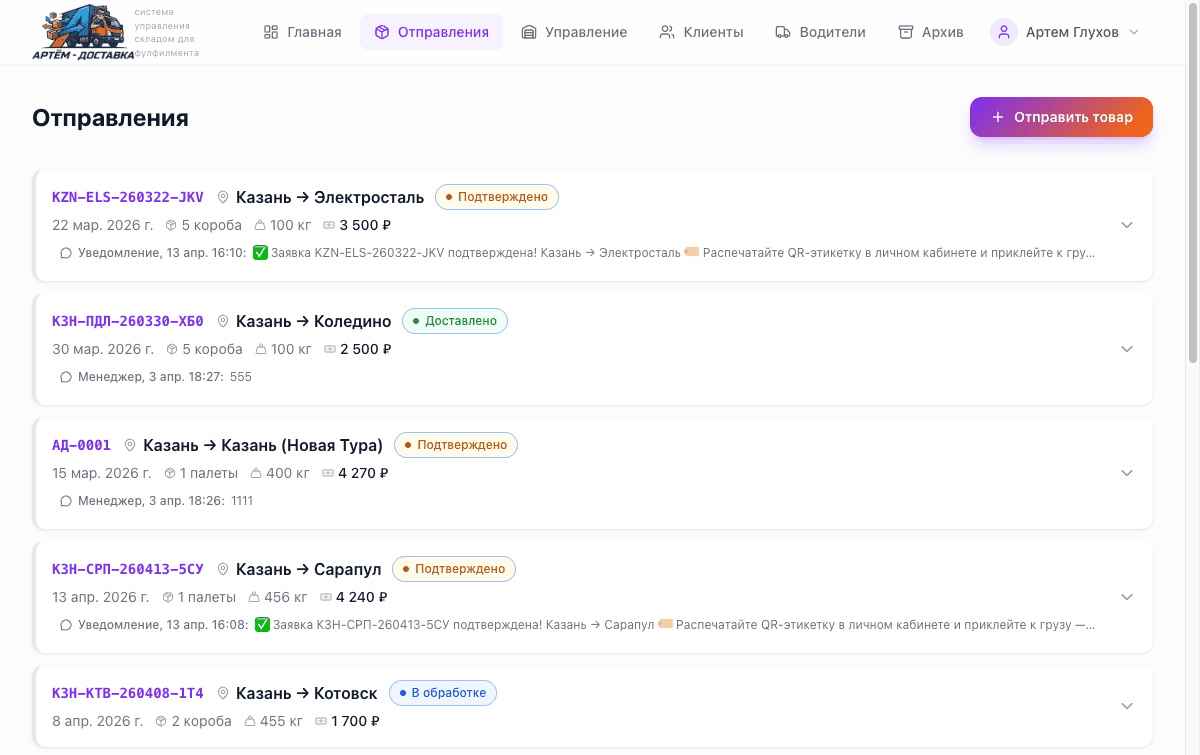Open shipment ID АД-0001 link
Screen dimensions: 1200x755
click(81, 445)
